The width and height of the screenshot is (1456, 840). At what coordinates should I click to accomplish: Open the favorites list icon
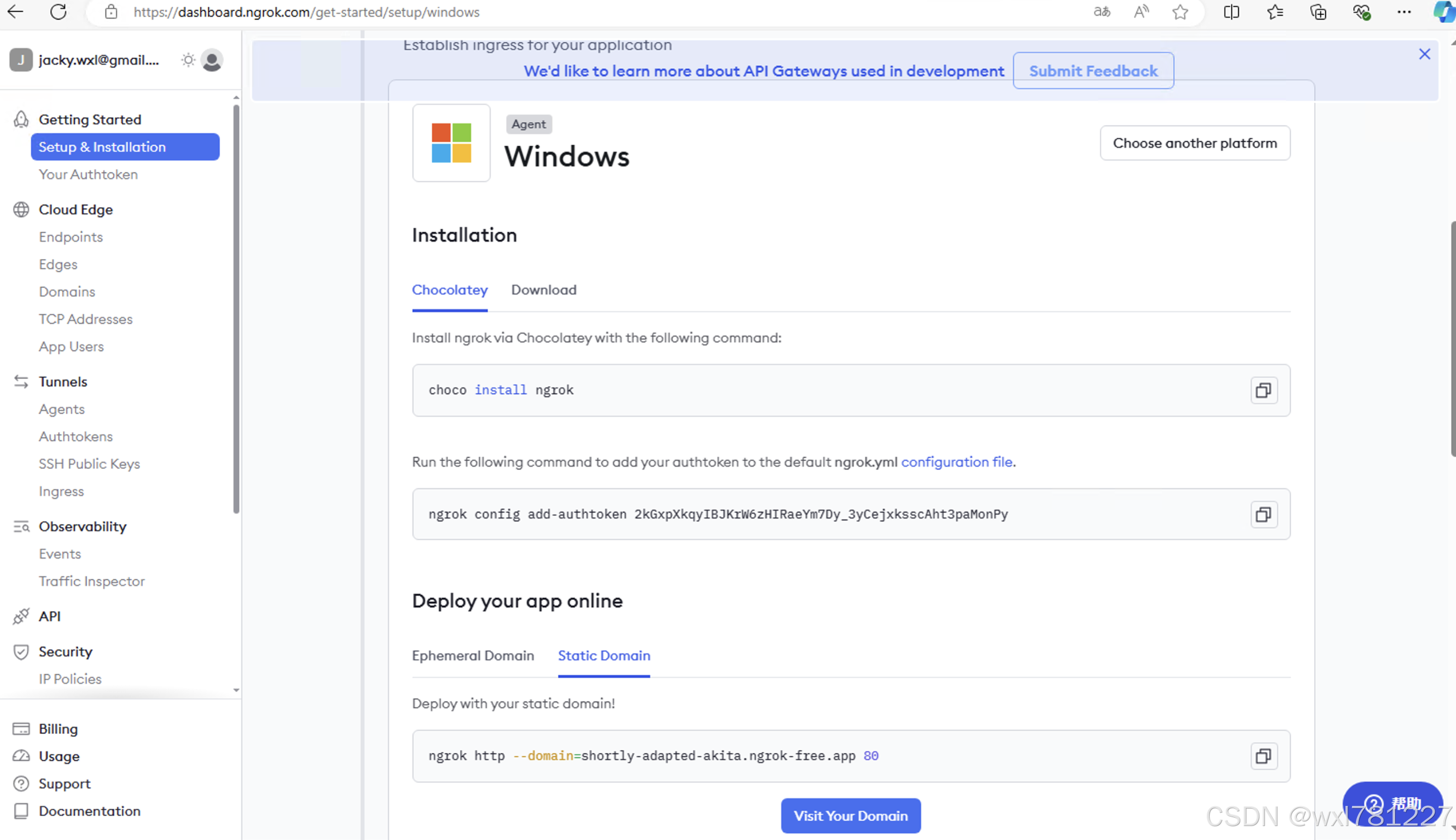click(1275, 12)
